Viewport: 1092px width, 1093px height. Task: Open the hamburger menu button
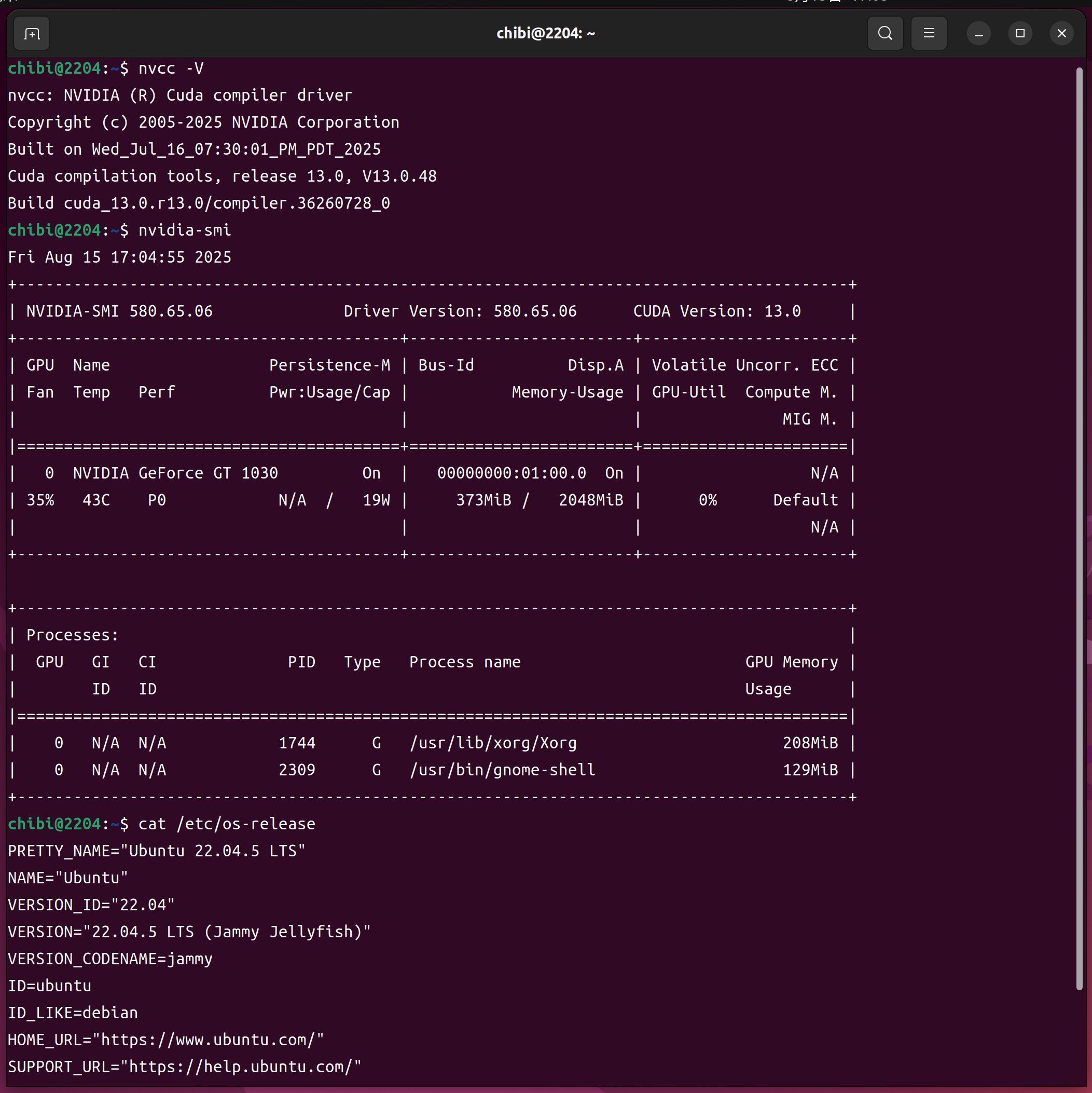(x=929, y=33)
